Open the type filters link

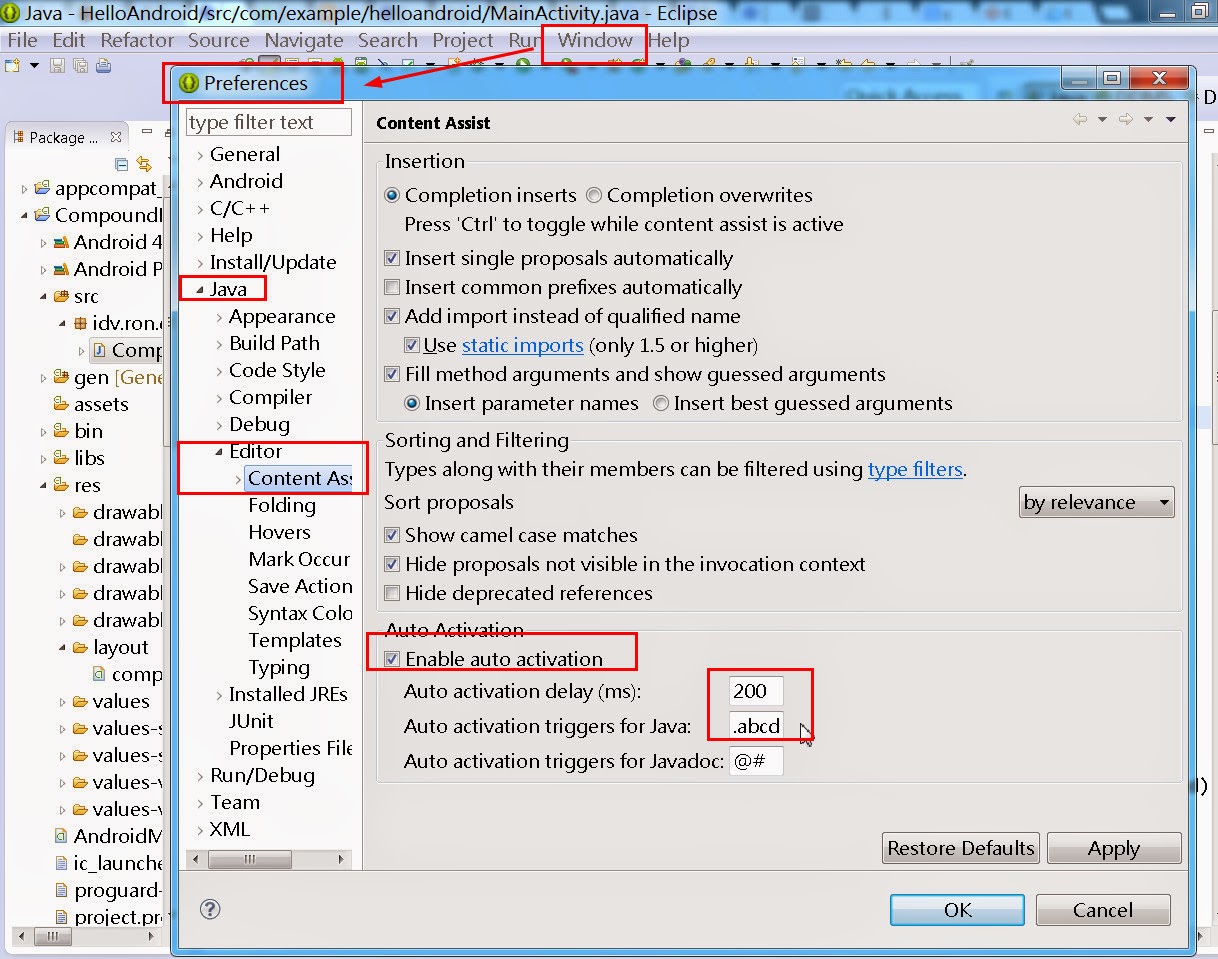pyautogui.click(x=915, y=469)
